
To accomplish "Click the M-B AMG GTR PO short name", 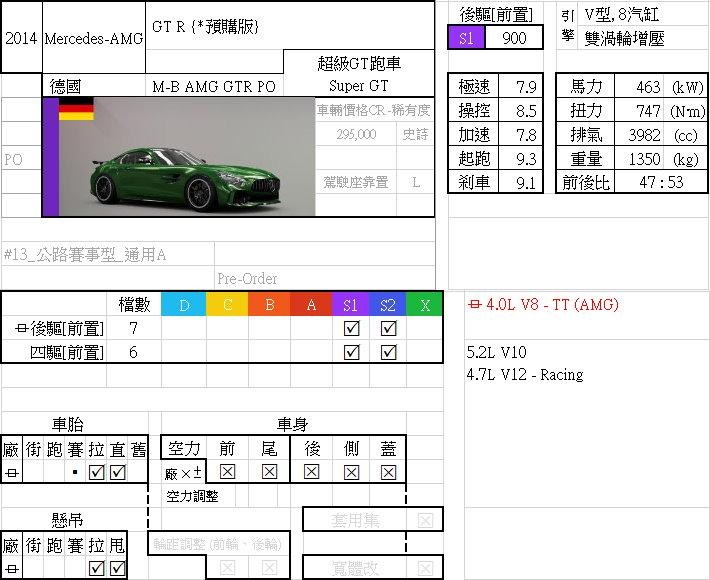I will [214, 86].
